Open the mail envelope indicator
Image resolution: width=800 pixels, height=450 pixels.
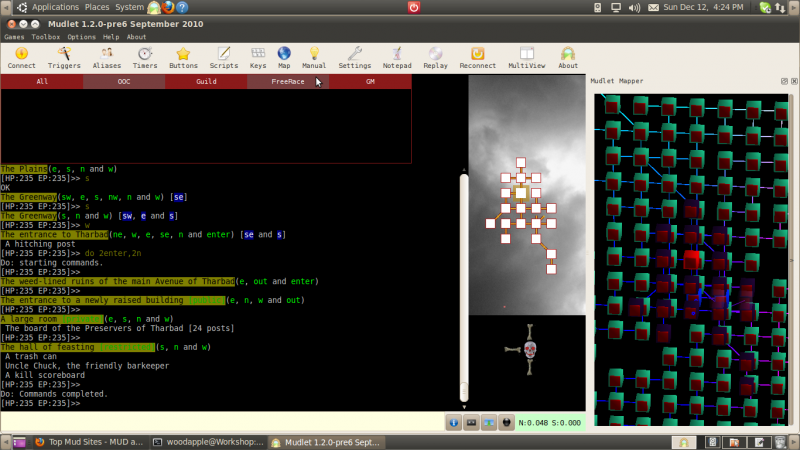(x=653, y=8)
